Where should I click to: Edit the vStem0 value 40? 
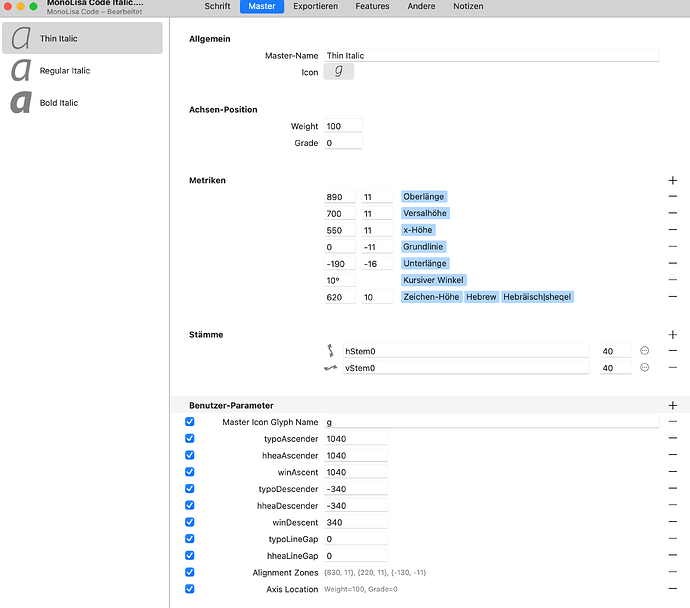click(616, 368)
